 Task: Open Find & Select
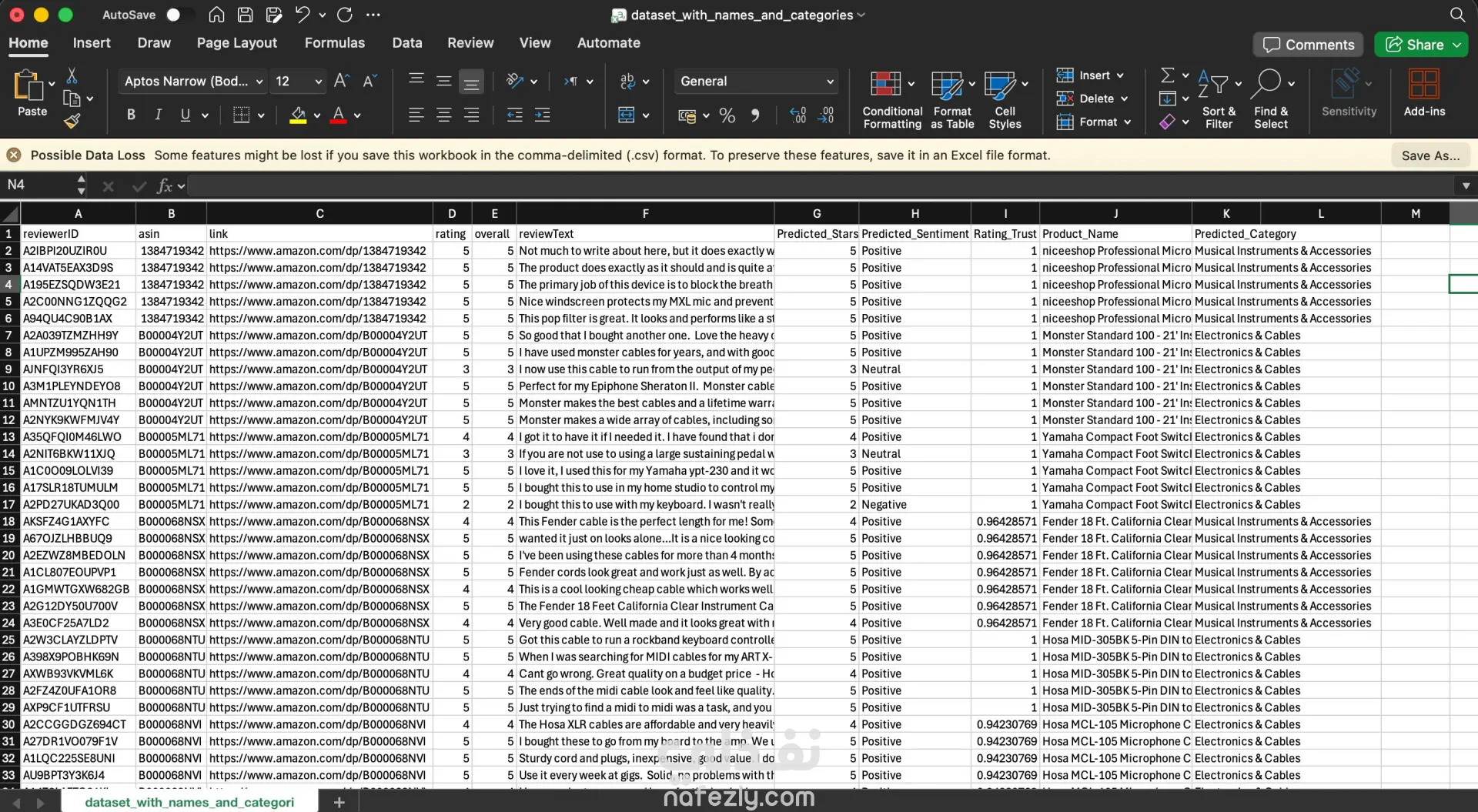[1271, 99]
